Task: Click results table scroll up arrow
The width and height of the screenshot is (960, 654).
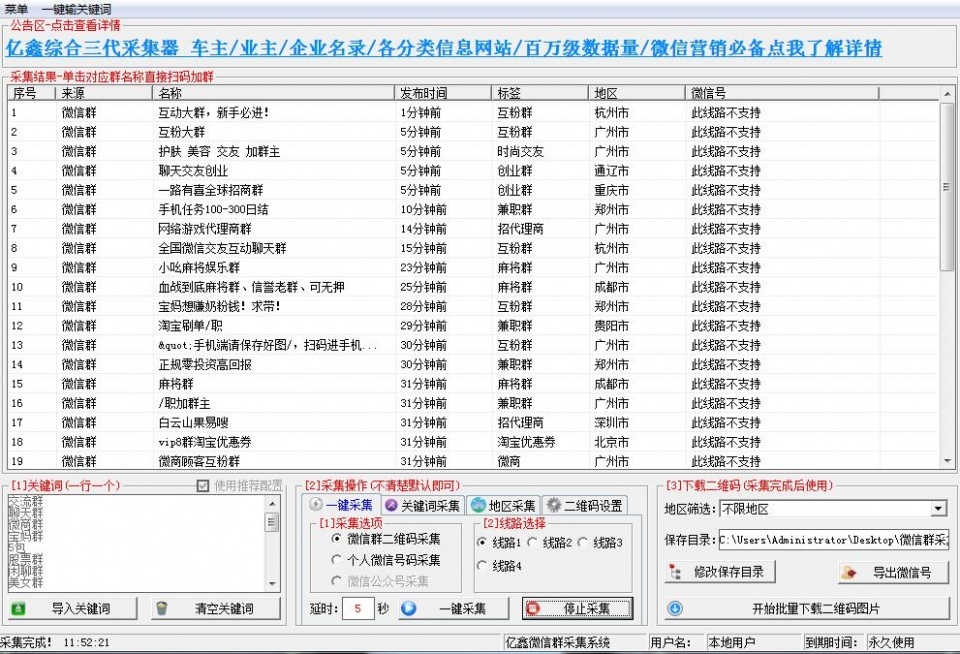Action: [x=947, y=94]
